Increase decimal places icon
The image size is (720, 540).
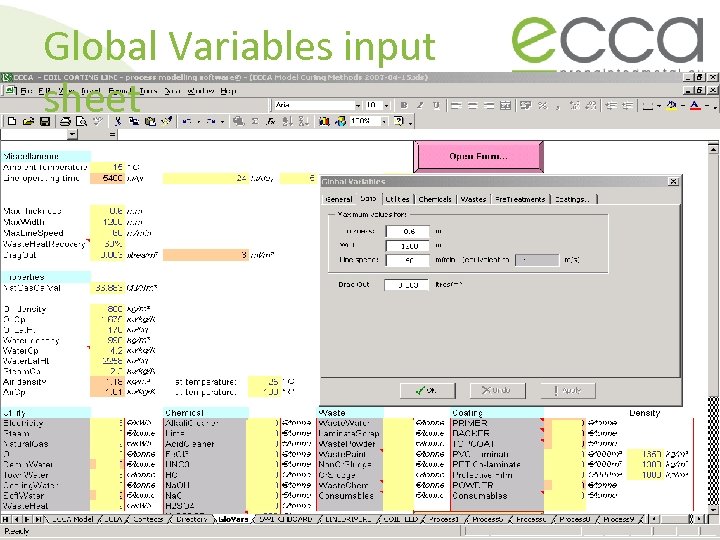[x=574, y=106]
